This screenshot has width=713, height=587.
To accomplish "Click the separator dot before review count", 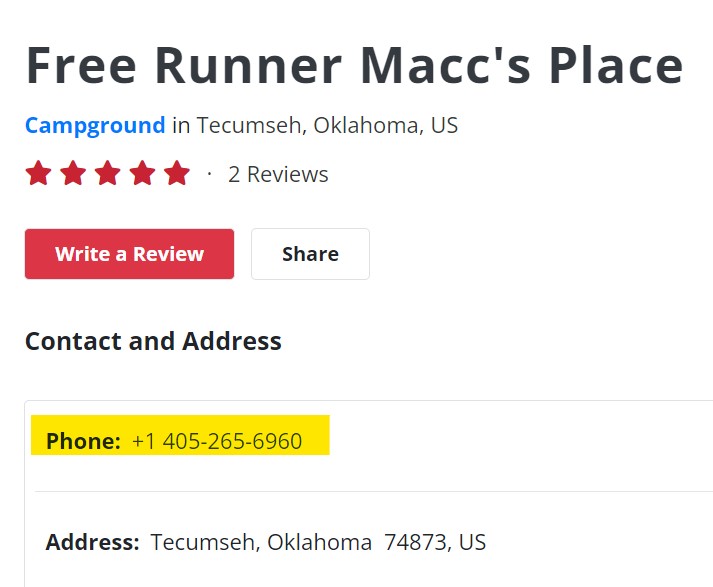I will 209,174.
